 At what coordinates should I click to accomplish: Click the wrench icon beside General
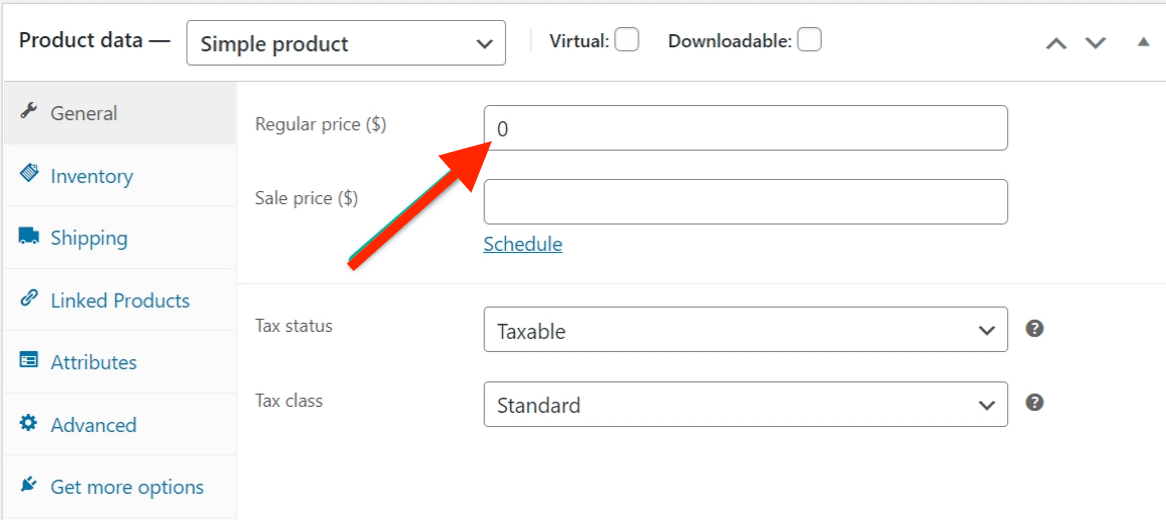[x=28, y=112]
